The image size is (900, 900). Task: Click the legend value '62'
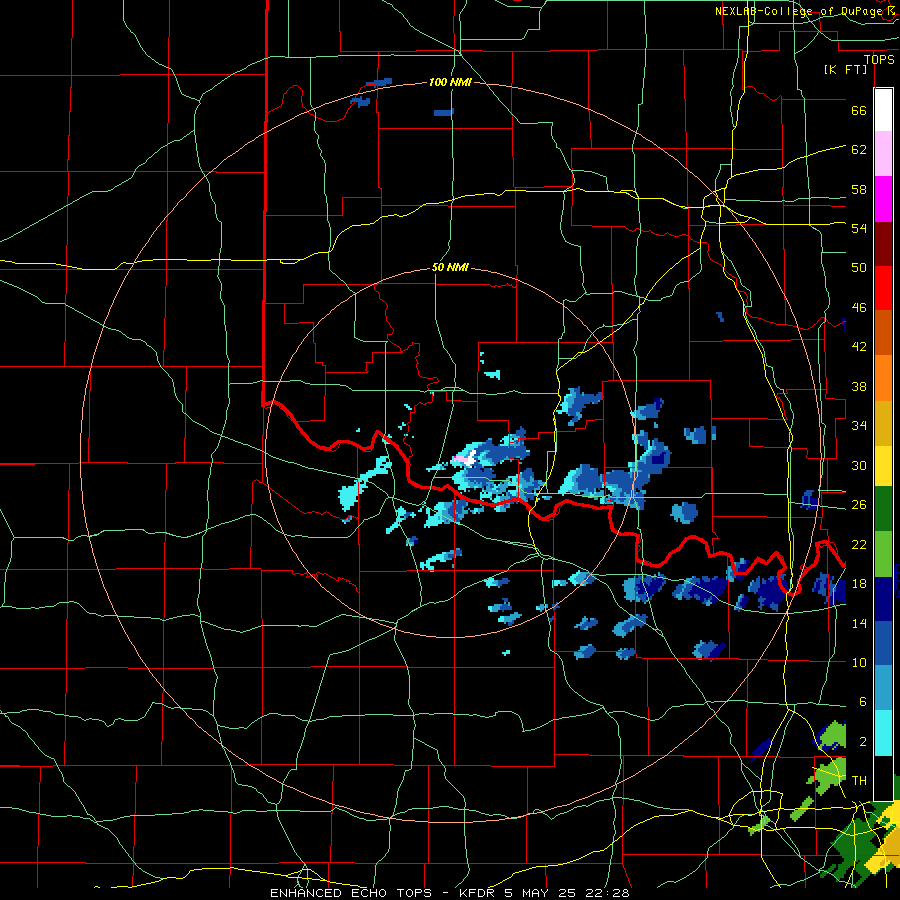coord(859,150)
